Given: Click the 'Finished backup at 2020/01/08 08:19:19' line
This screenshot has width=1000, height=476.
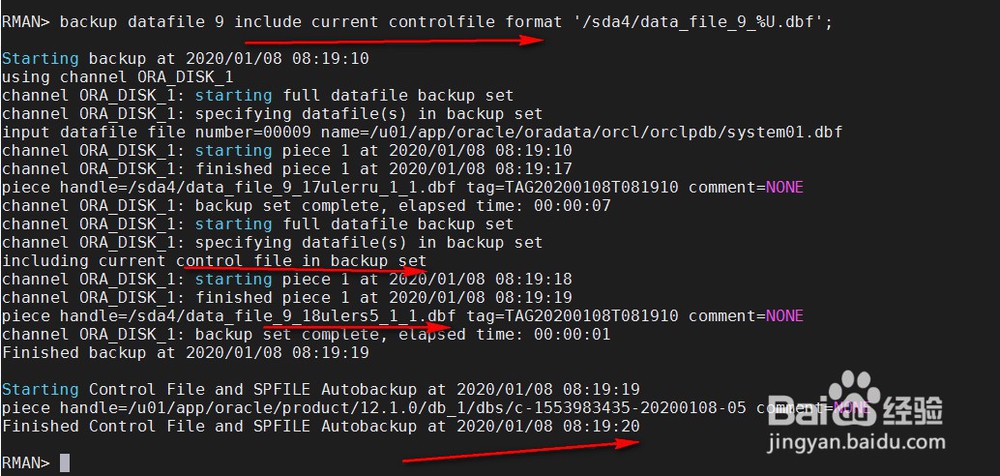Looking at the screenshot, I should pyautogui.click(x=185, y=353).
